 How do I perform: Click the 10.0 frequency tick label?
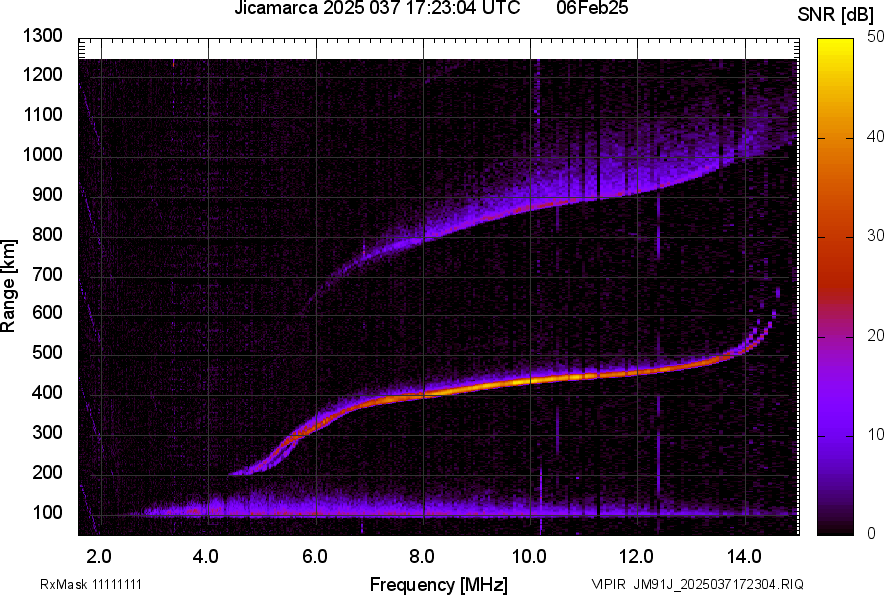(529, 557)
